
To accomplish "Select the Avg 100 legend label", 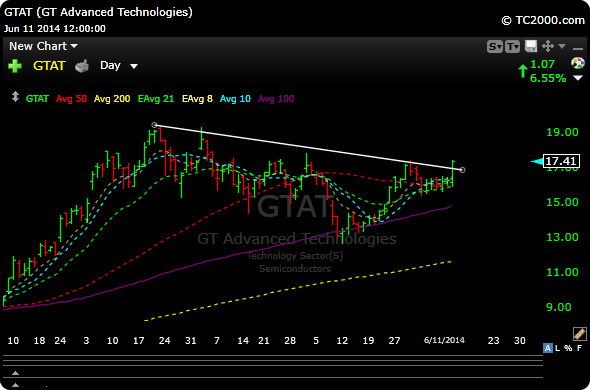I will point(276,99).
